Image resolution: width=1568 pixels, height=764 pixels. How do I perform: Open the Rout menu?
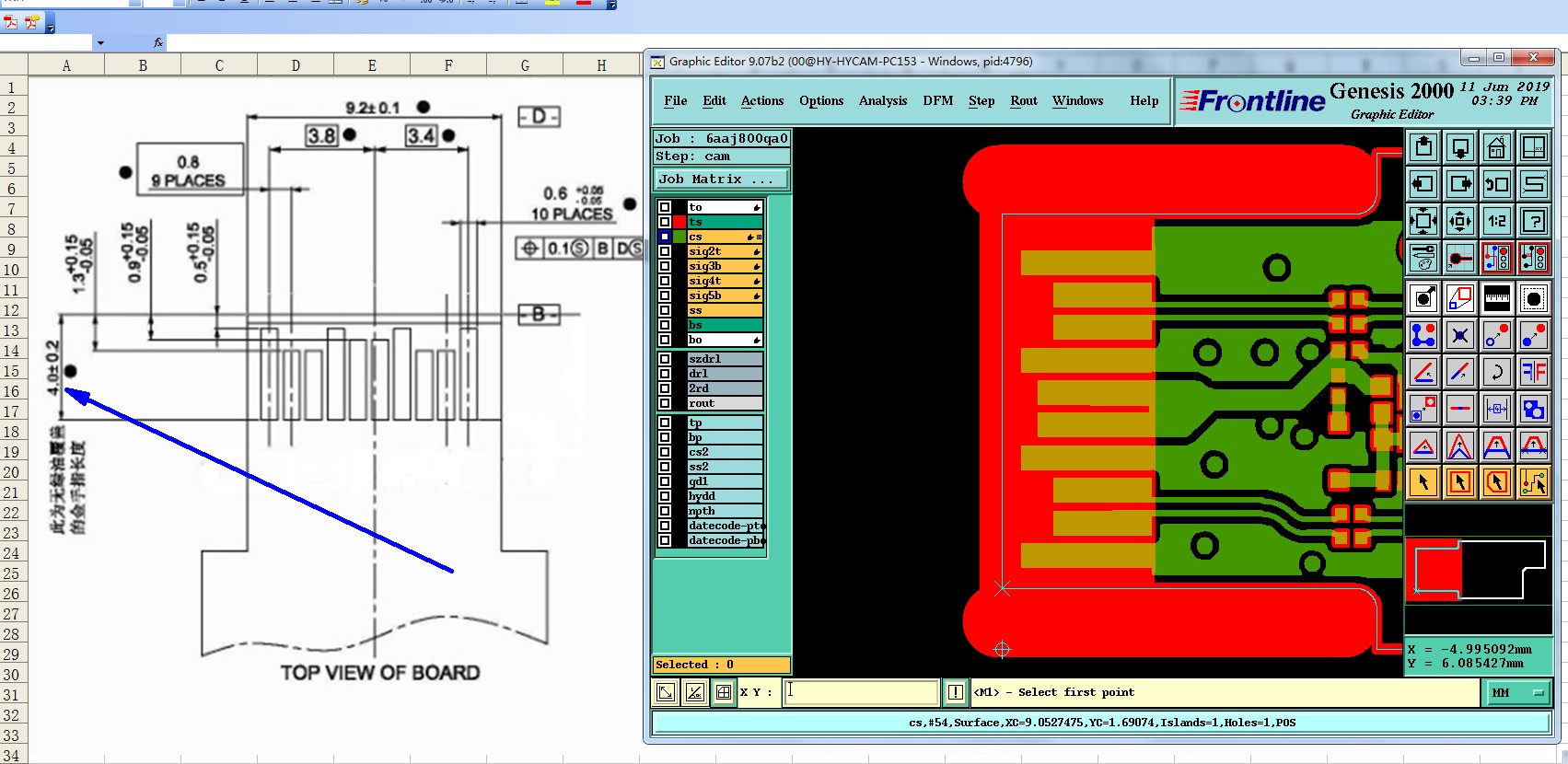1024,100
